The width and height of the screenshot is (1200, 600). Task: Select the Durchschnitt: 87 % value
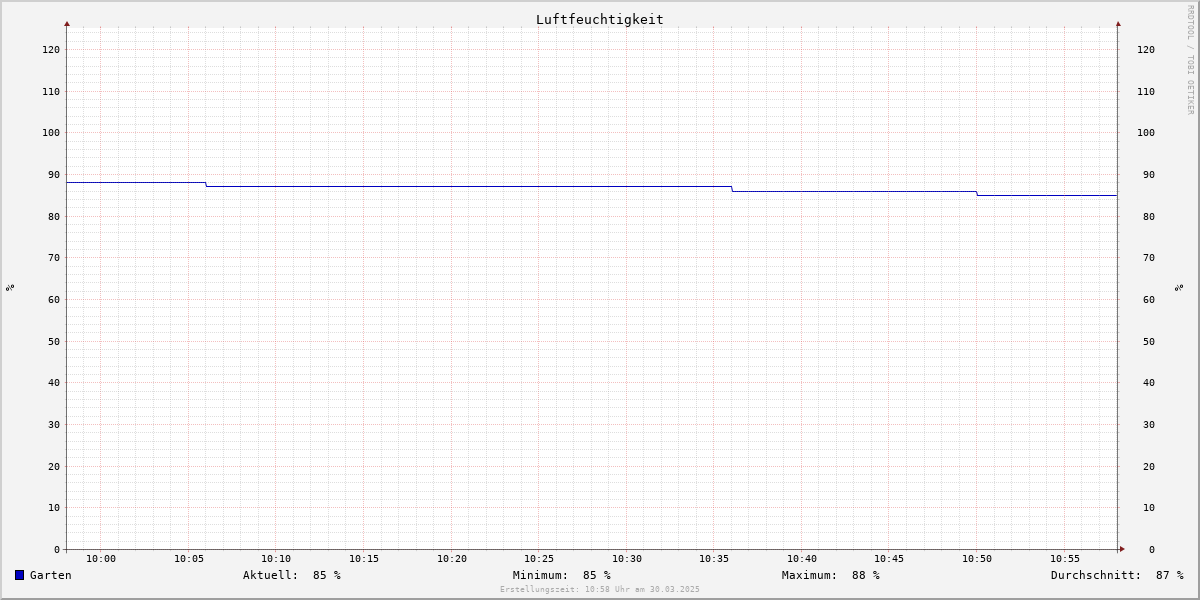coord(1117,575)
